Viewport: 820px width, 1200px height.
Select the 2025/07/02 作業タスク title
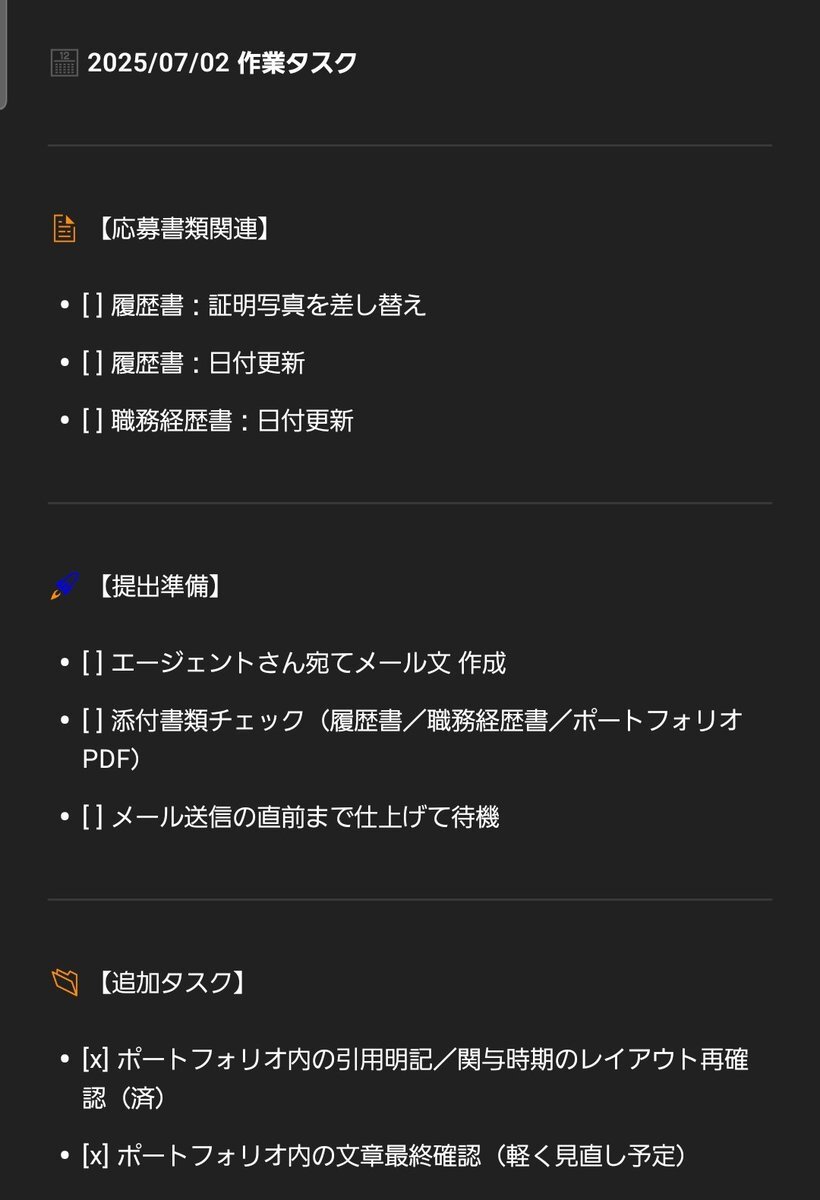click(x=222, y=63)
